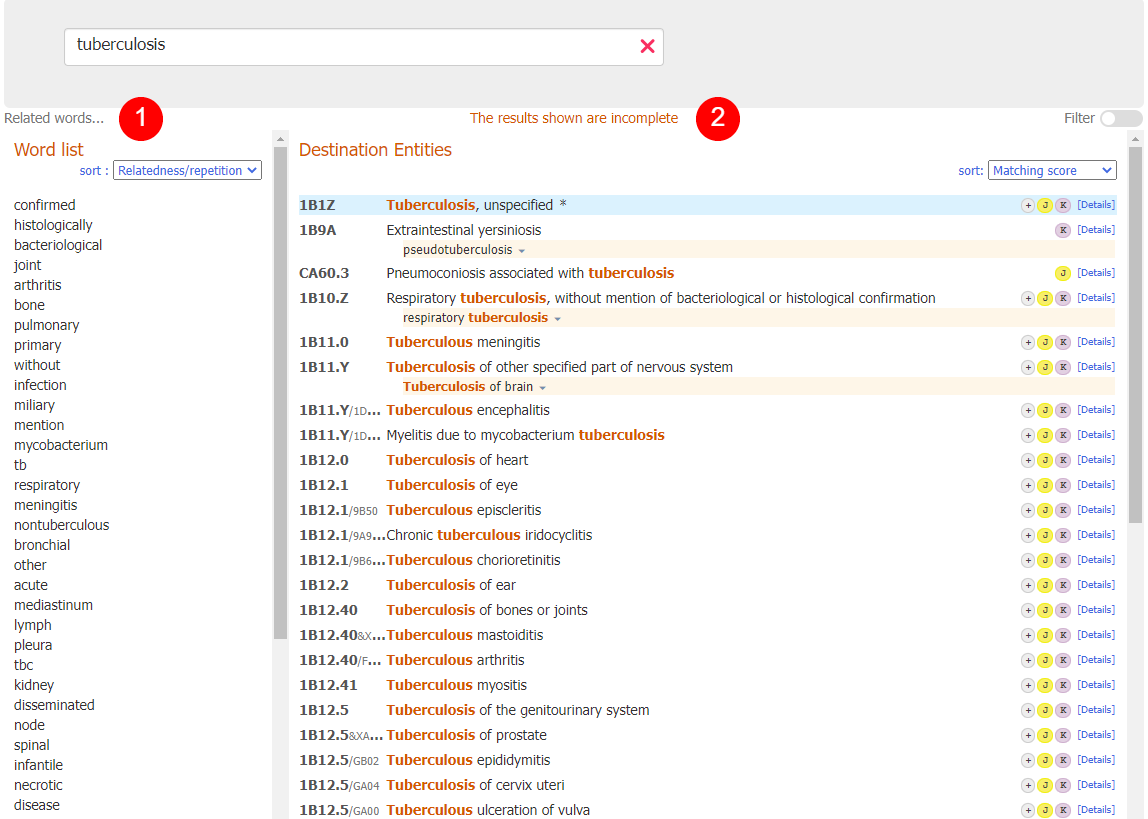Screen dimensions: 1148x819
Task: Click the + icon beside Tuberculosis, unspecified
Action: tap(1028, 204)
